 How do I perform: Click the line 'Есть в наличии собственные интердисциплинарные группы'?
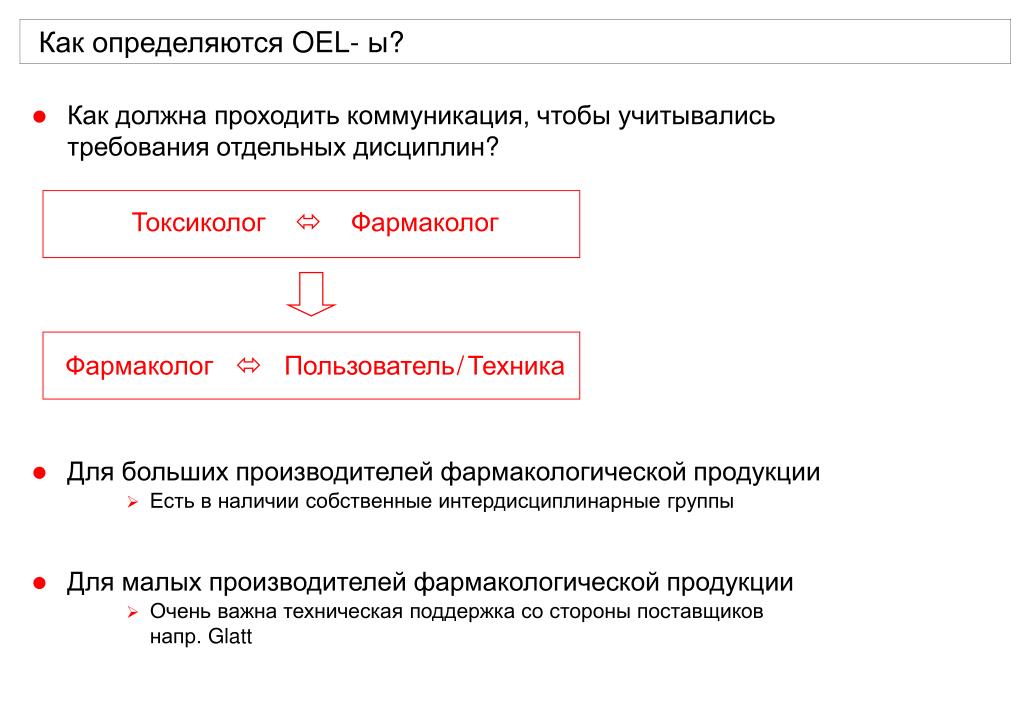(441, 501)
